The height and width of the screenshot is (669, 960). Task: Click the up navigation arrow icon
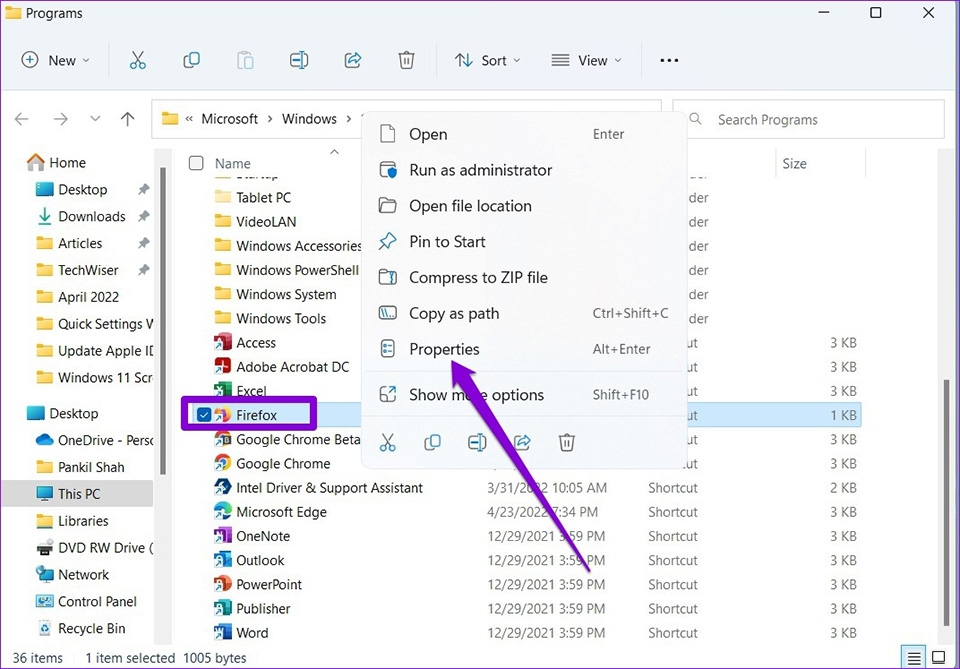click(127, 119)
